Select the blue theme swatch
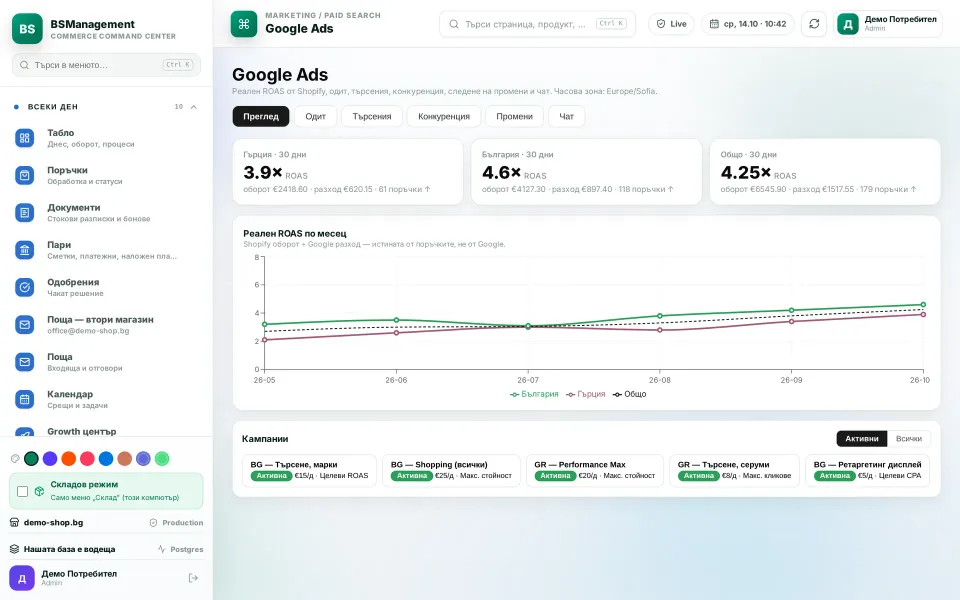 click(x=106, y=459)
